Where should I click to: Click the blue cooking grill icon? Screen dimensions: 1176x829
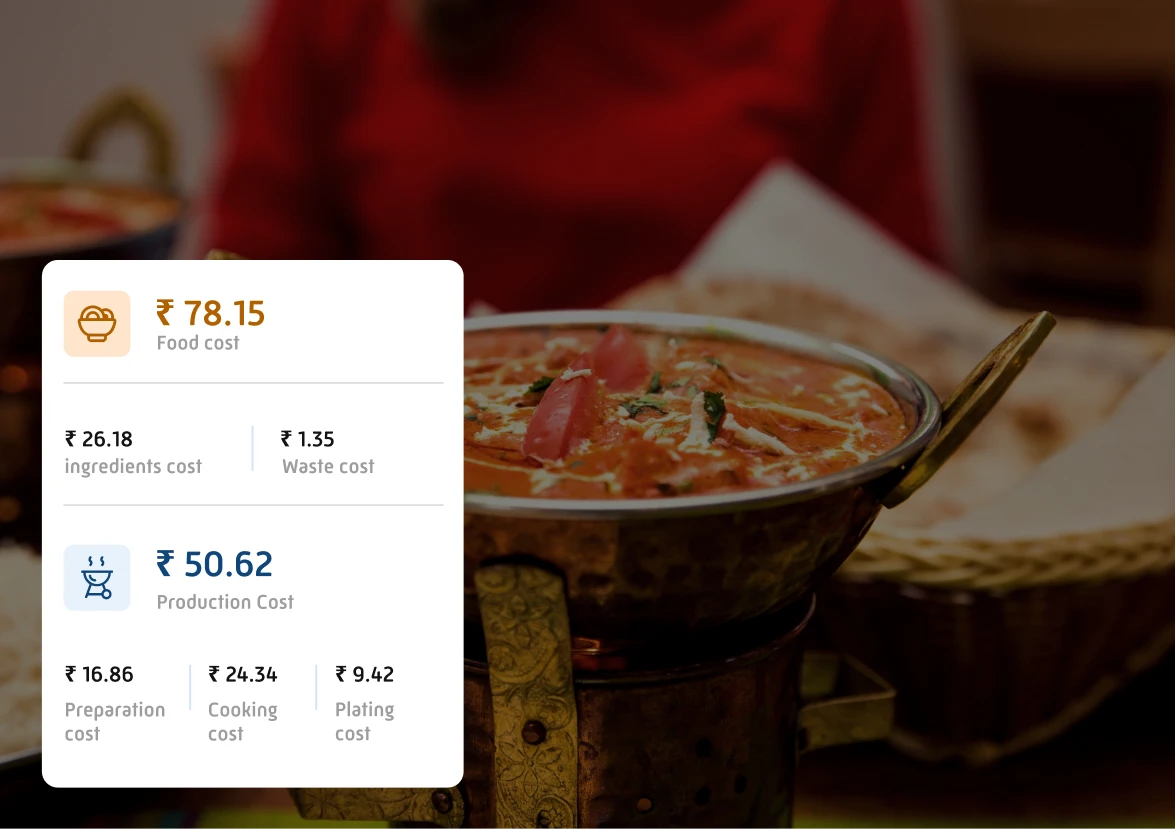pyautogui.click(x=97, y=578)
